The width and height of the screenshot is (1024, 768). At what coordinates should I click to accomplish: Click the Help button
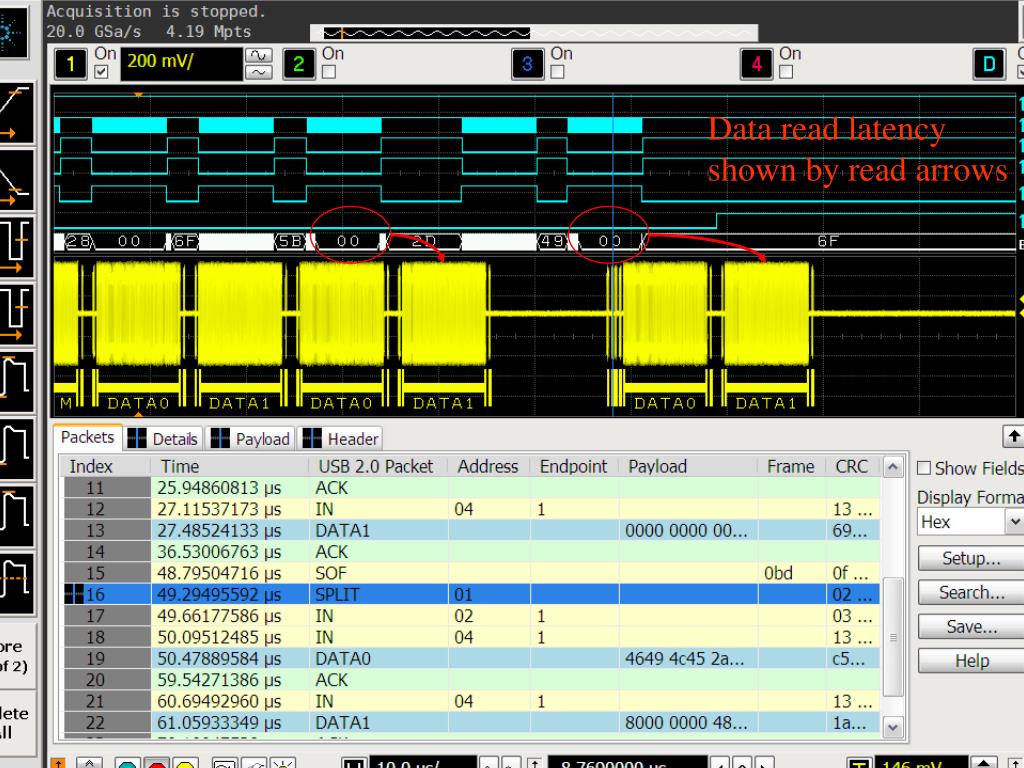pyautogui.click(x=970, y=661)
